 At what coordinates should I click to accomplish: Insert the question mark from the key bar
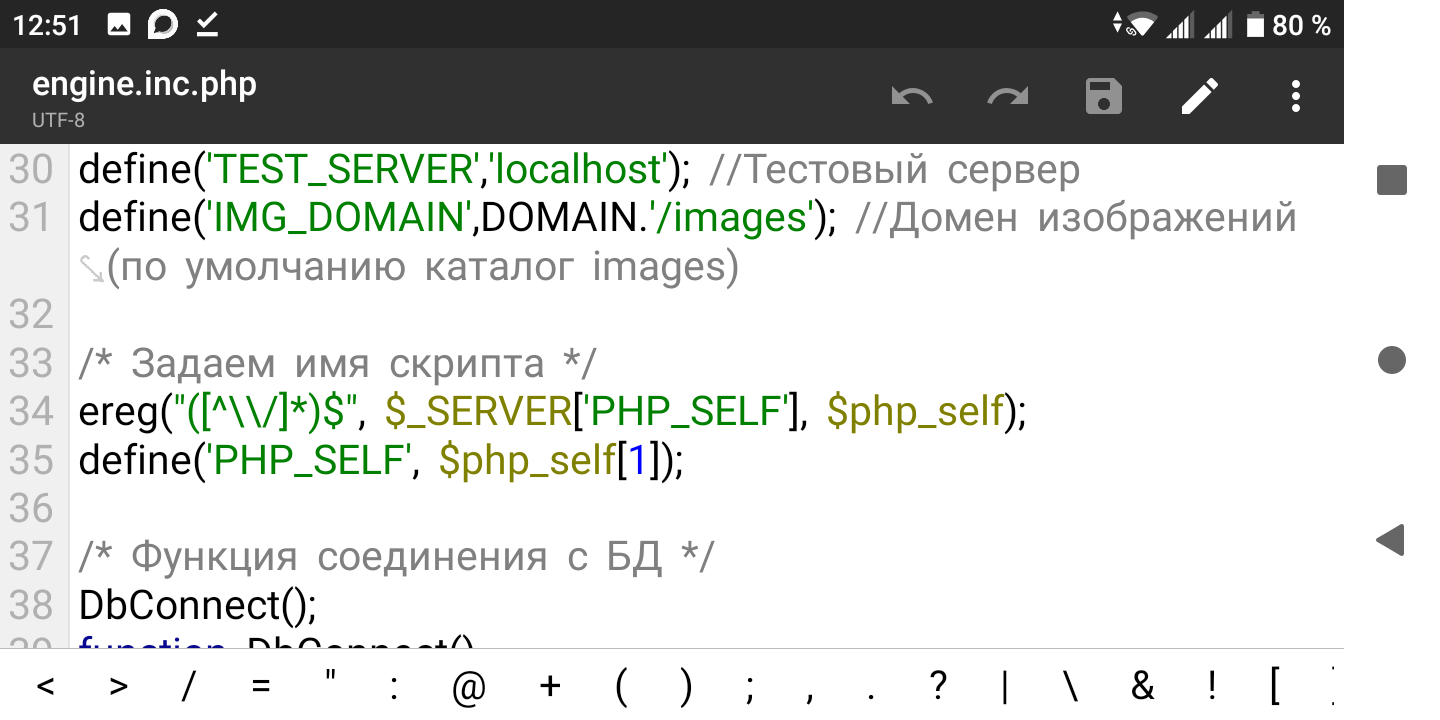click(x=937, y=686)
